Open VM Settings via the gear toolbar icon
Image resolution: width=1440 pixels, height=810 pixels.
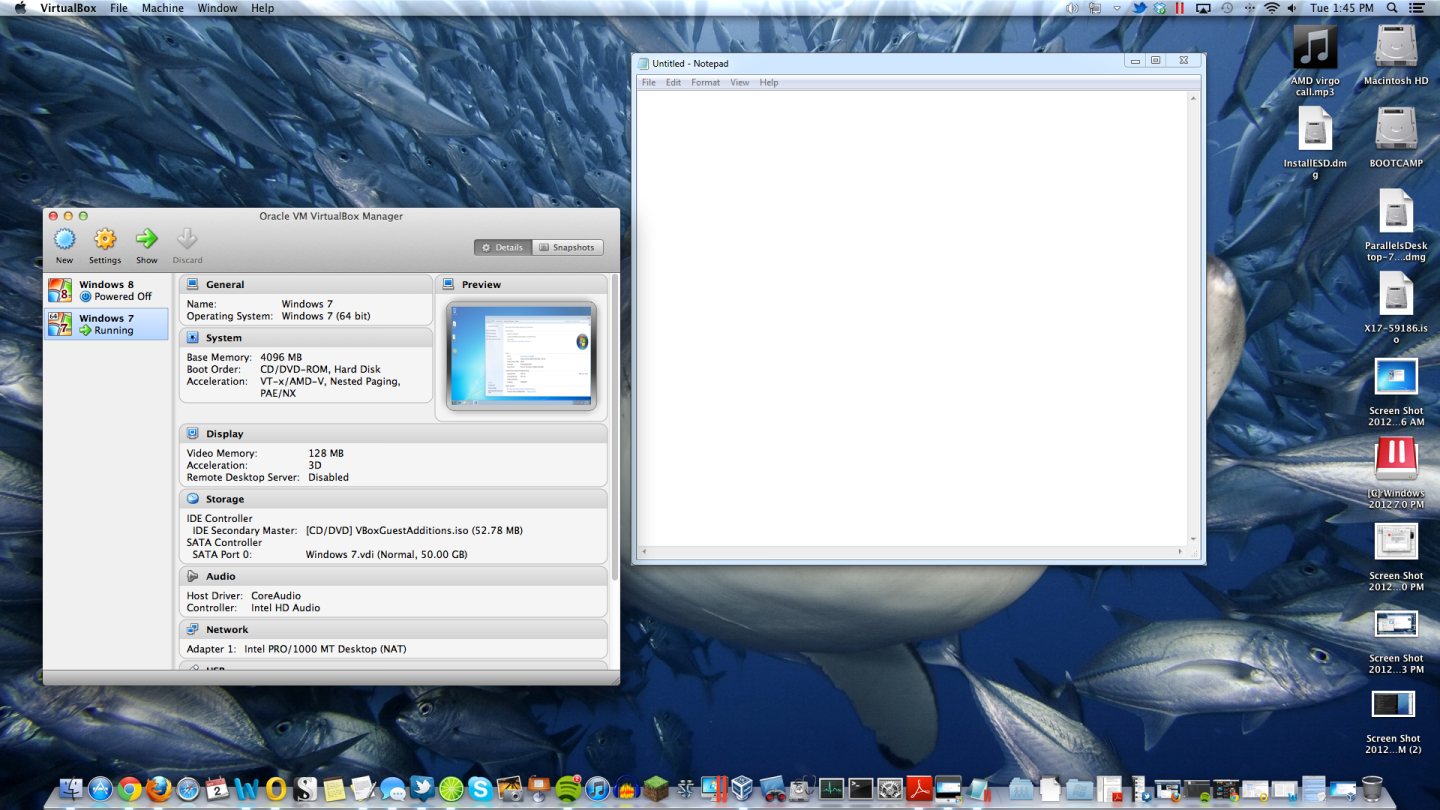[x=104, y=240]
